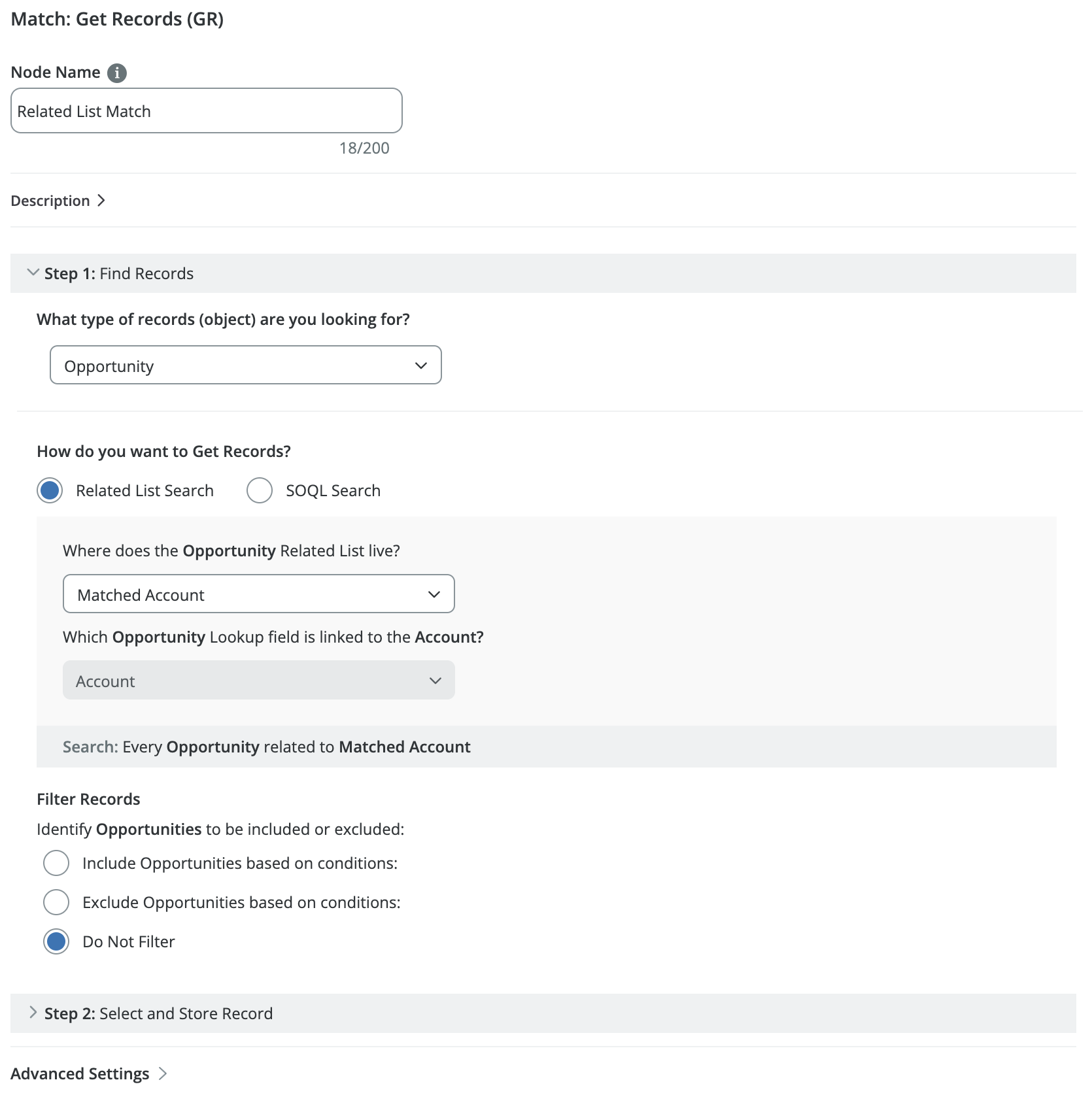Choose Exclude Opportunities based on conditions
This screenshot has width=1092, height=1097.
pos(56,902)
